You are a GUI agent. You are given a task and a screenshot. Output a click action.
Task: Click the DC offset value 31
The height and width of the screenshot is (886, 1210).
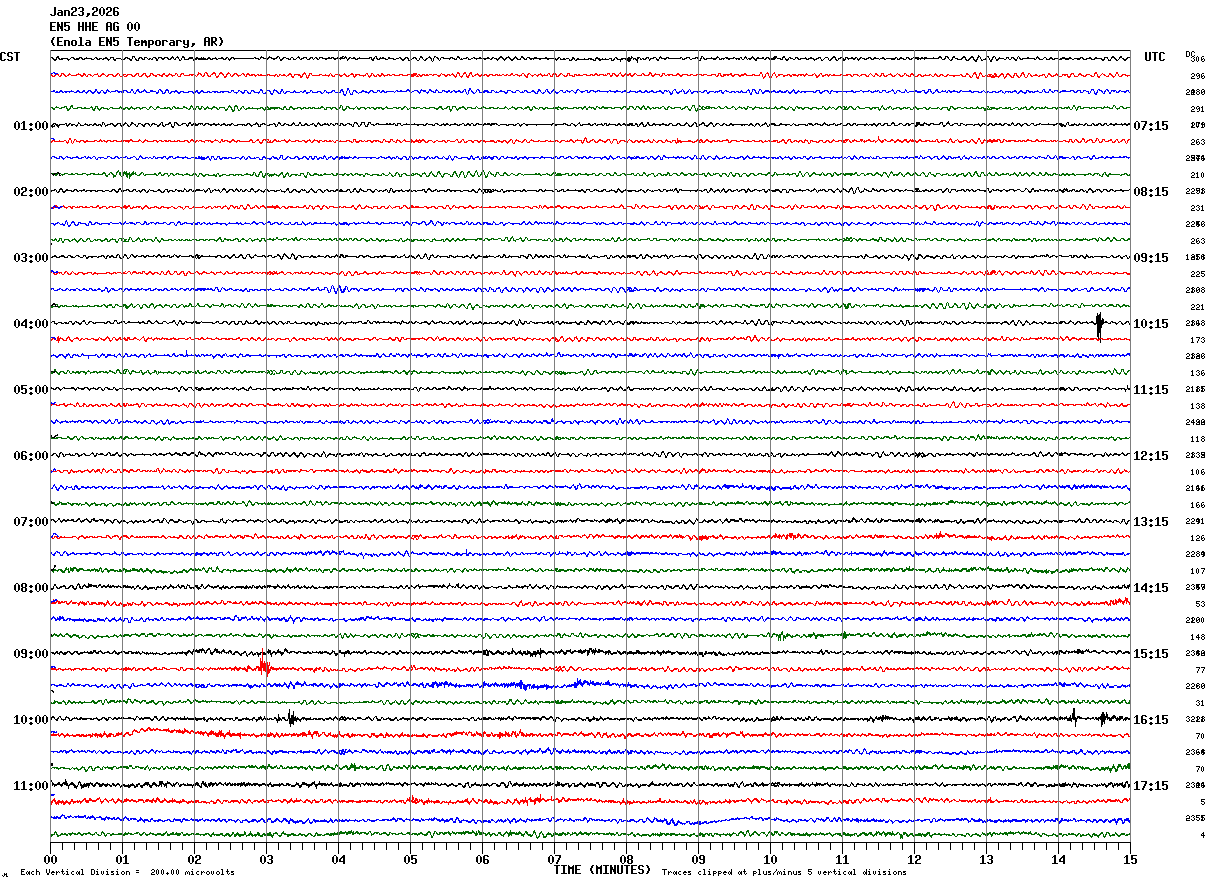point(1199,703)
